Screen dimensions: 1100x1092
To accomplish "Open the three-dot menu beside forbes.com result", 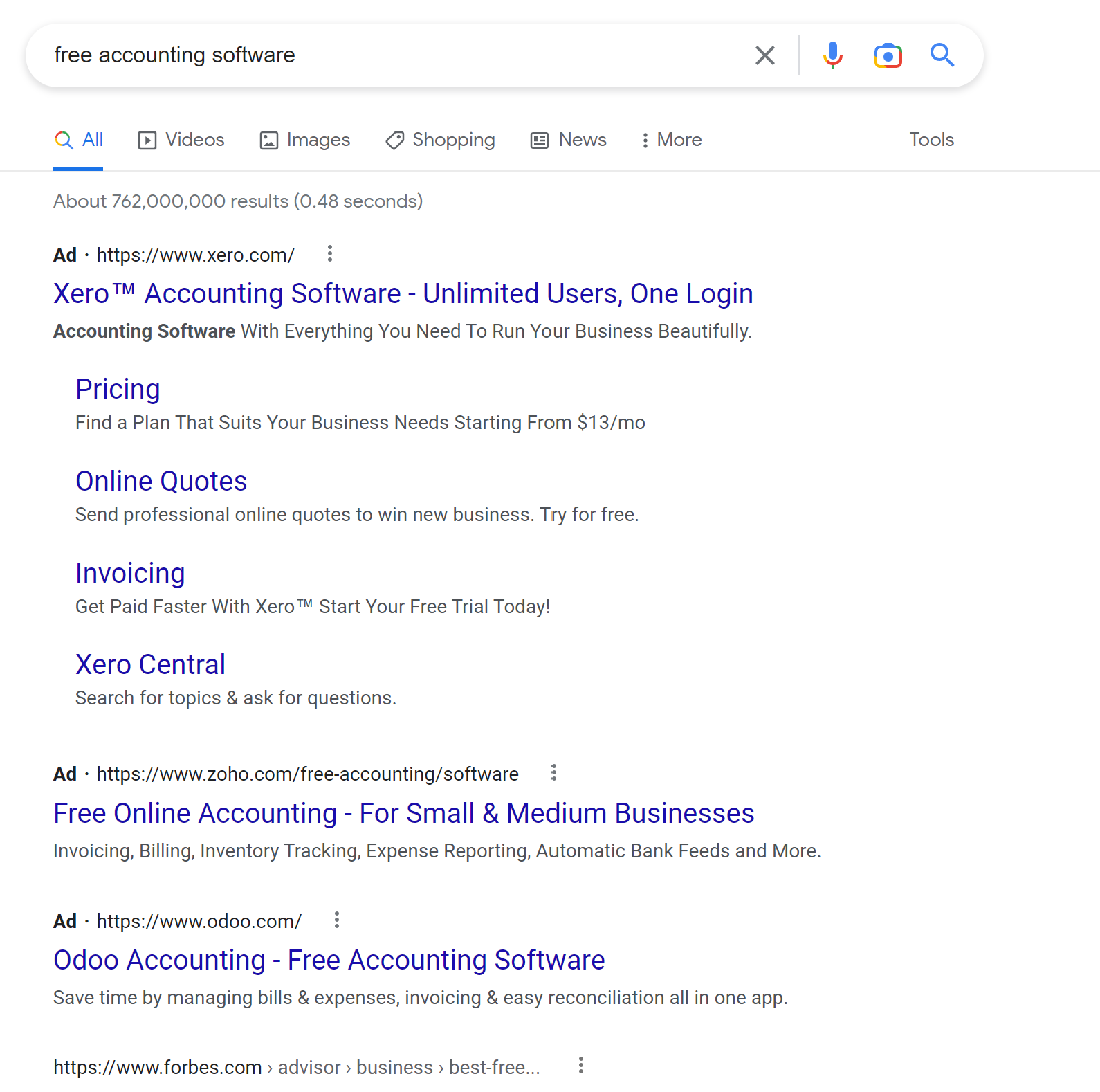I will pyautogui.click(x=581, y=1065).
